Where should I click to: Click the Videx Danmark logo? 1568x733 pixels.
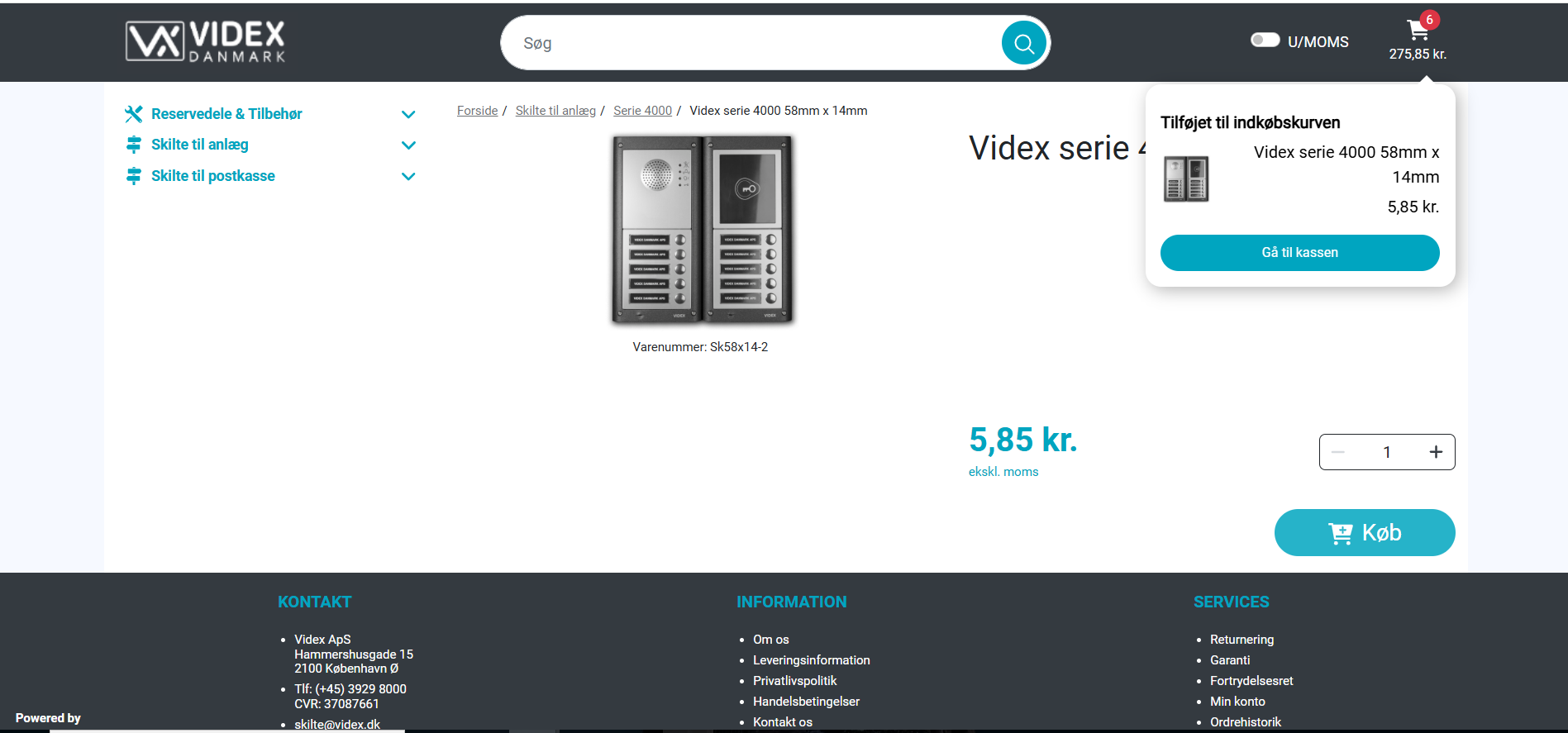coord(205,41)
